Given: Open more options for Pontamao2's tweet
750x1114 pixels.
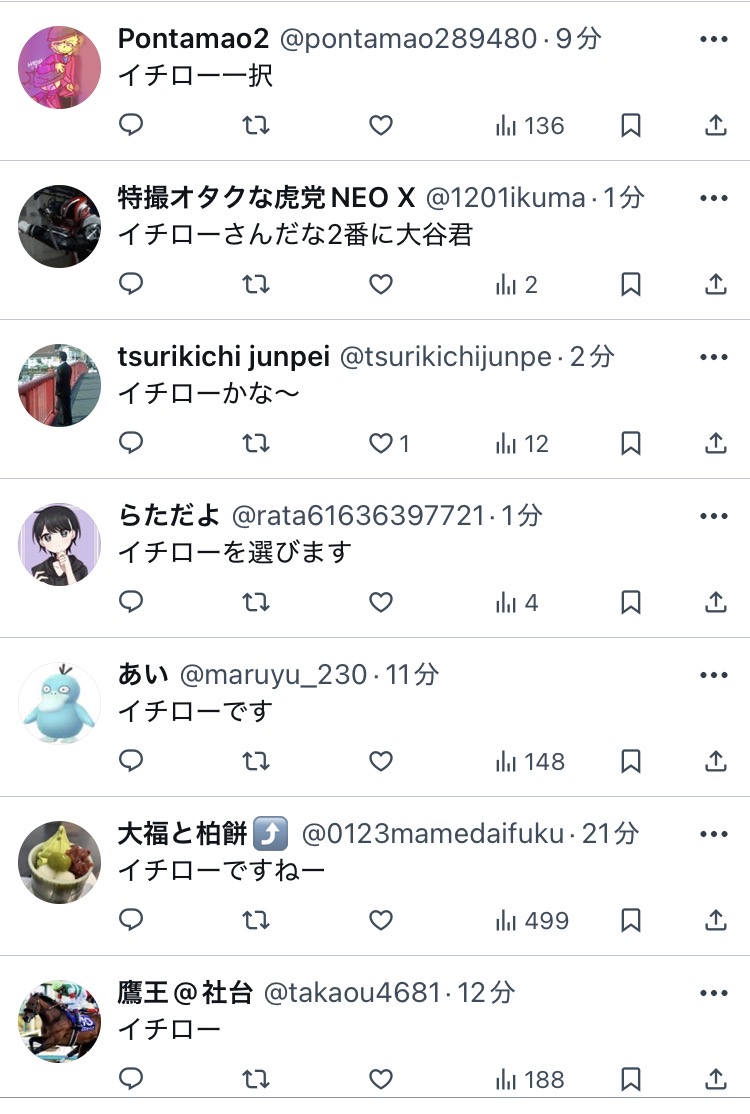Looking at the screenshot, I should click(714, 39).
